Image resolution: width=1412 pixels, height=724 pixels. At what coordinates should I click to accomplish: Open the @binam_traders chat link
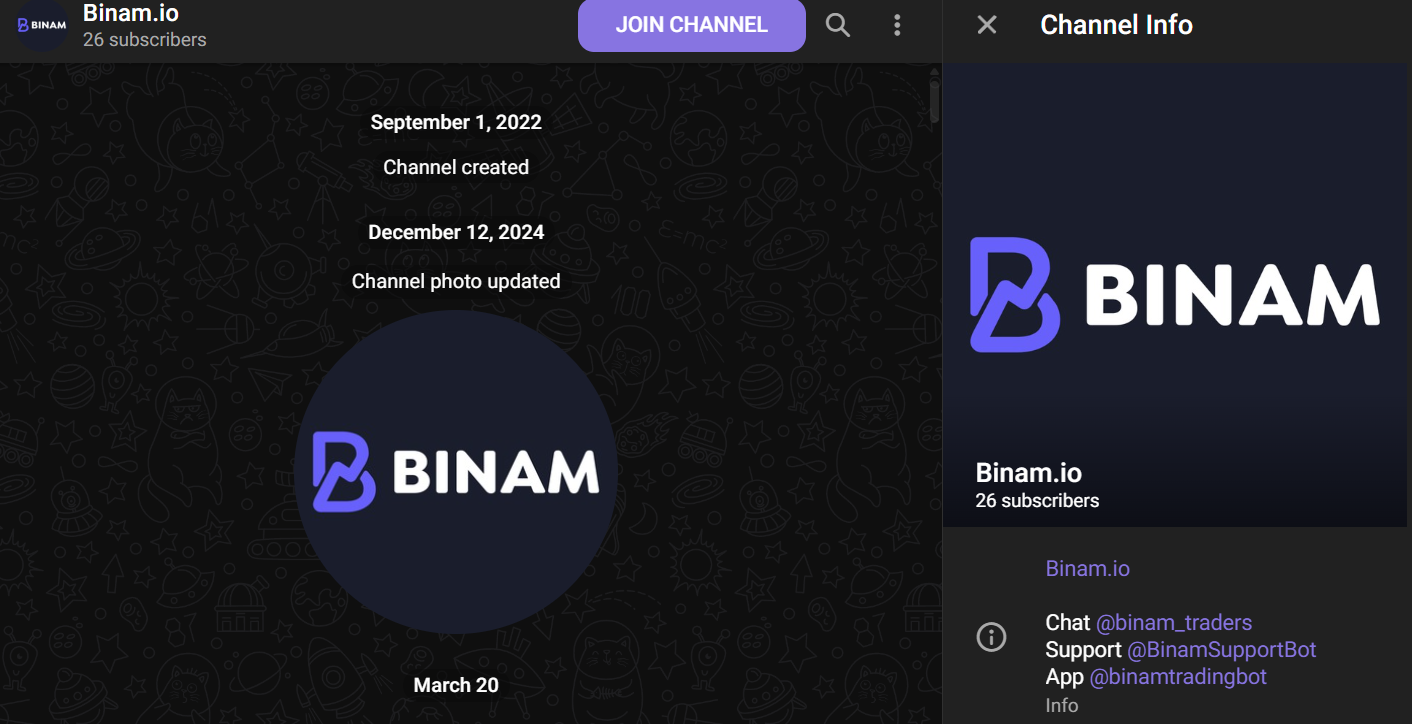pos(1174,623)
